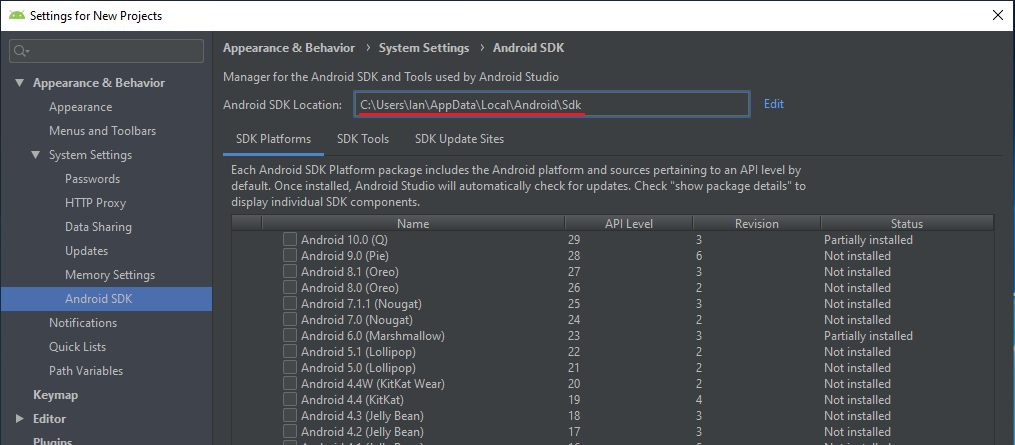Check Android 6.0 (Marshmallow) checkbox
Image resolution: width=1015 pixels, height=445 pixels.
pos(290,336)
